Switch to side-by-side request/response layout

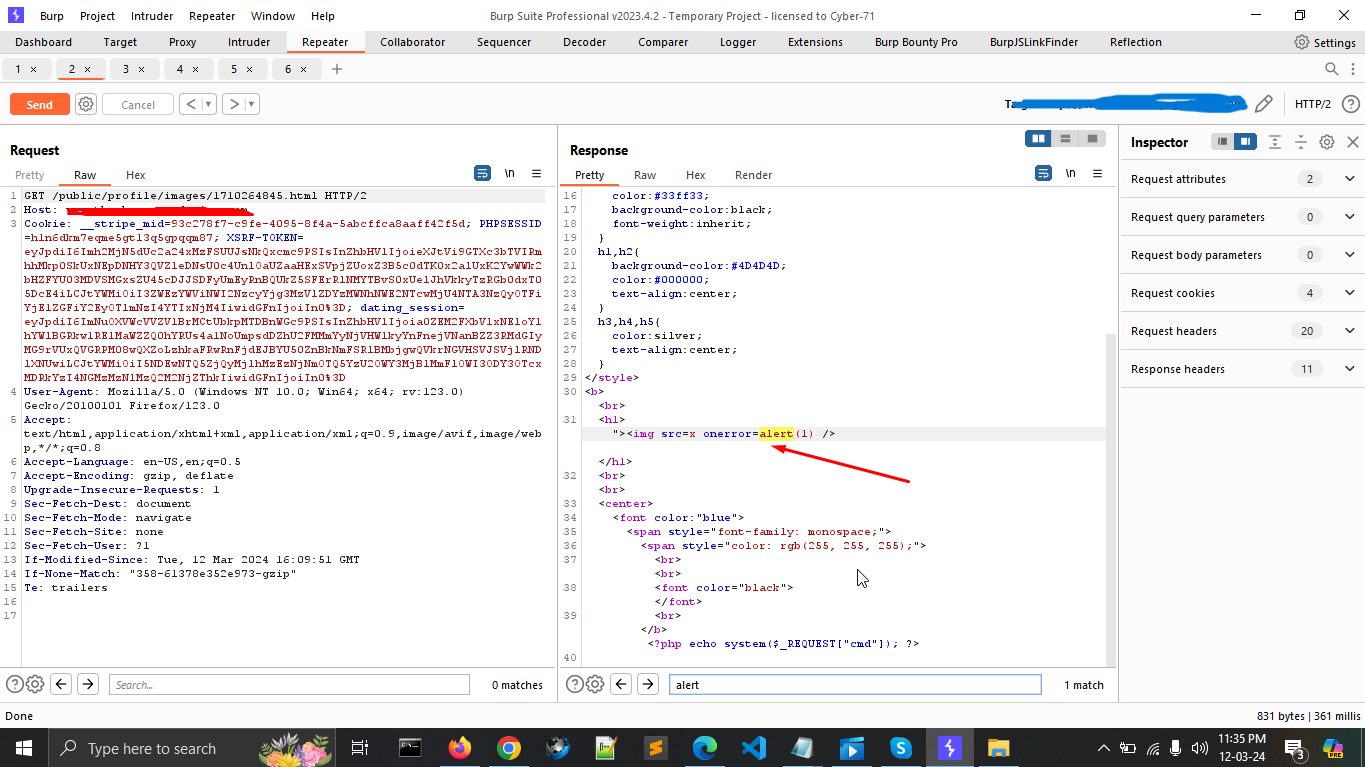click(1039, 139)
